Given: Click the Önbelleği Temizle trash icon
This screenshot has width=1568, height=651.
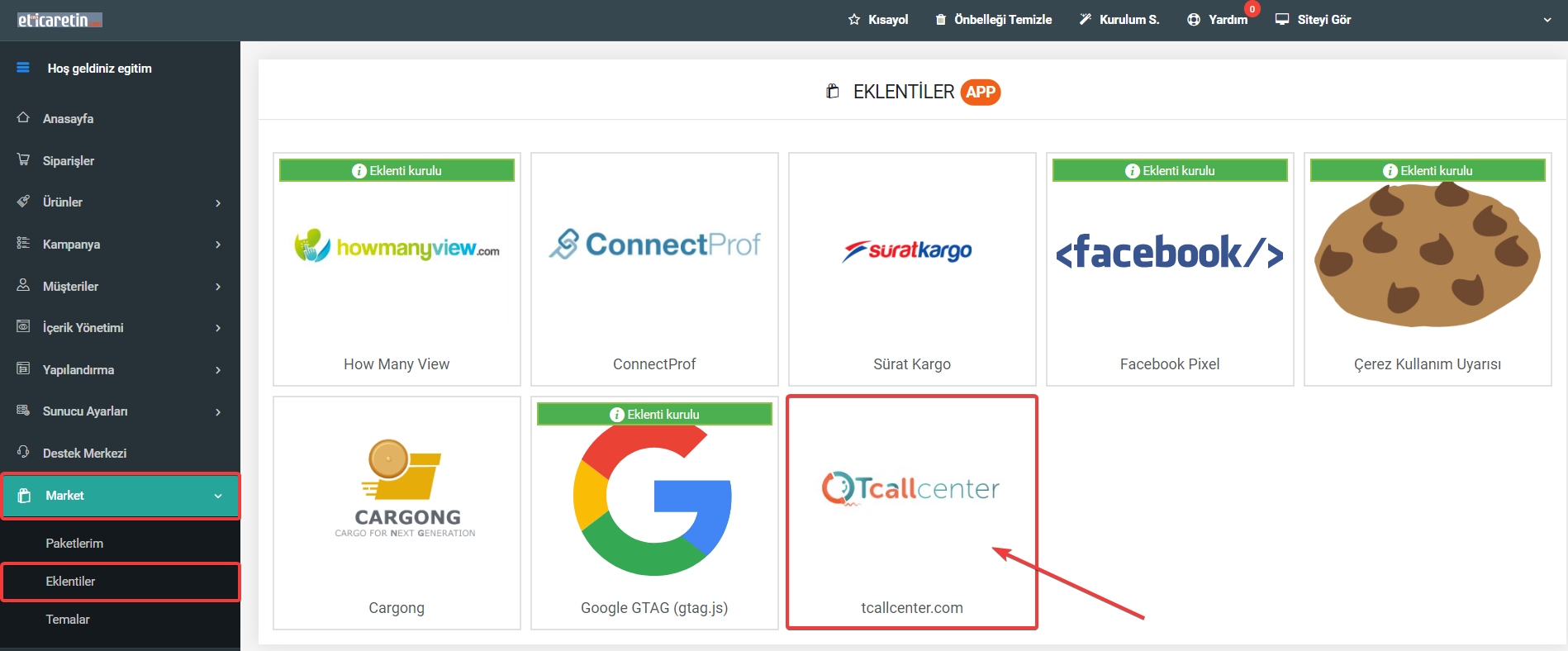Looking at the screenshot, I should point(940,19).
